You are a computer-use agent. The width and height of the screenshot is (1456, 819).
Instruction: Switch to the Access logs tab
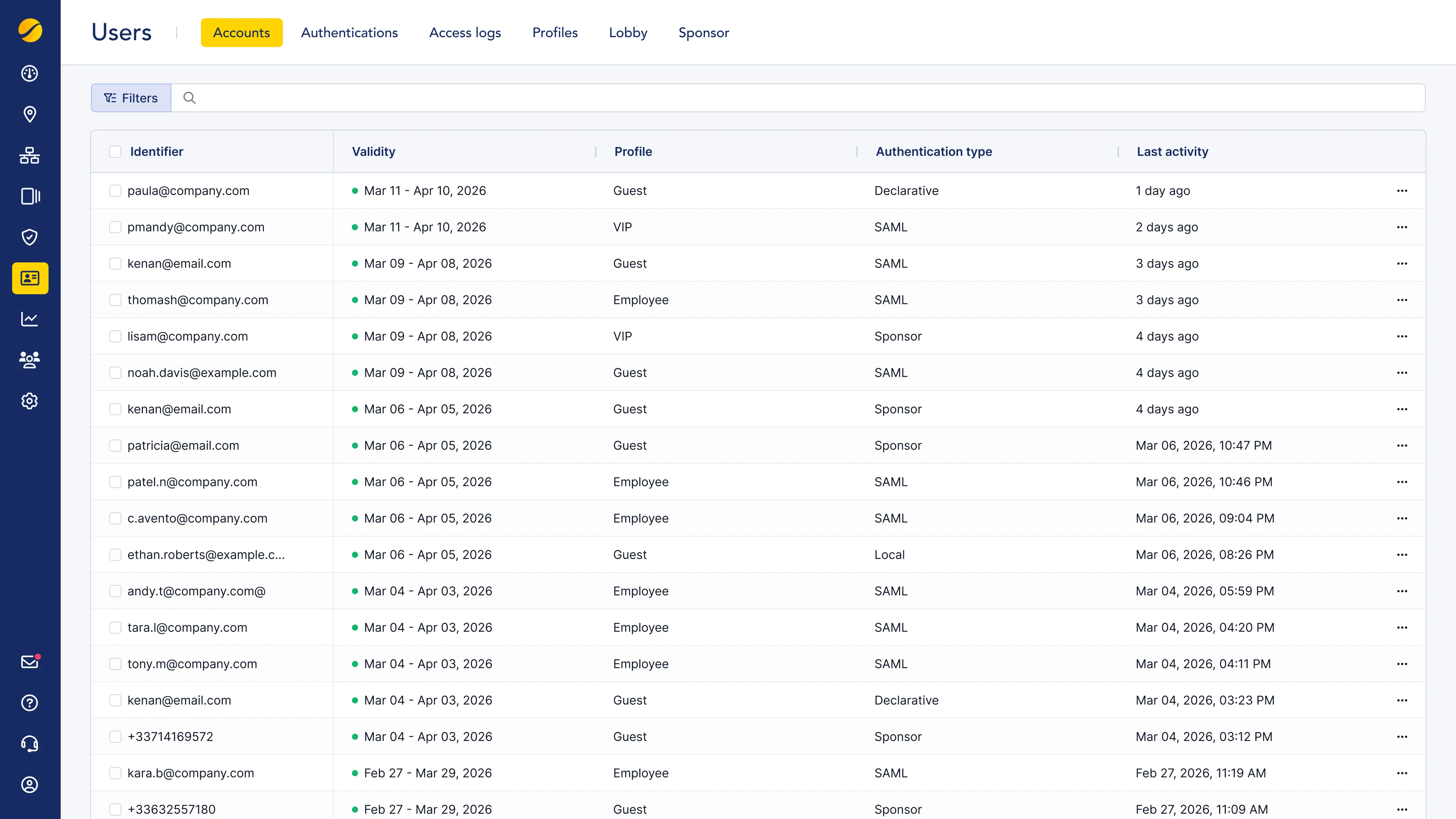click(464, 33)
